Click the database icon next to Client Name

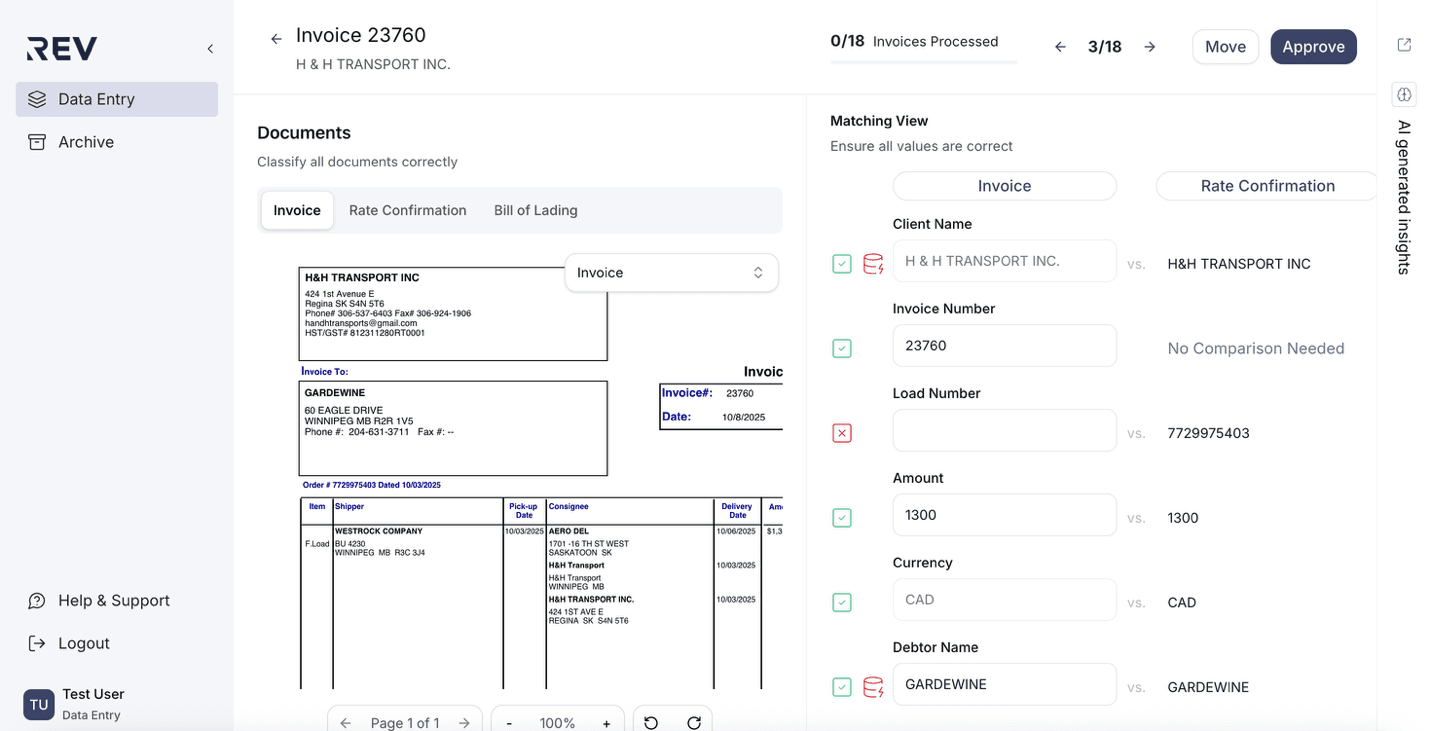tap(872, 264)
